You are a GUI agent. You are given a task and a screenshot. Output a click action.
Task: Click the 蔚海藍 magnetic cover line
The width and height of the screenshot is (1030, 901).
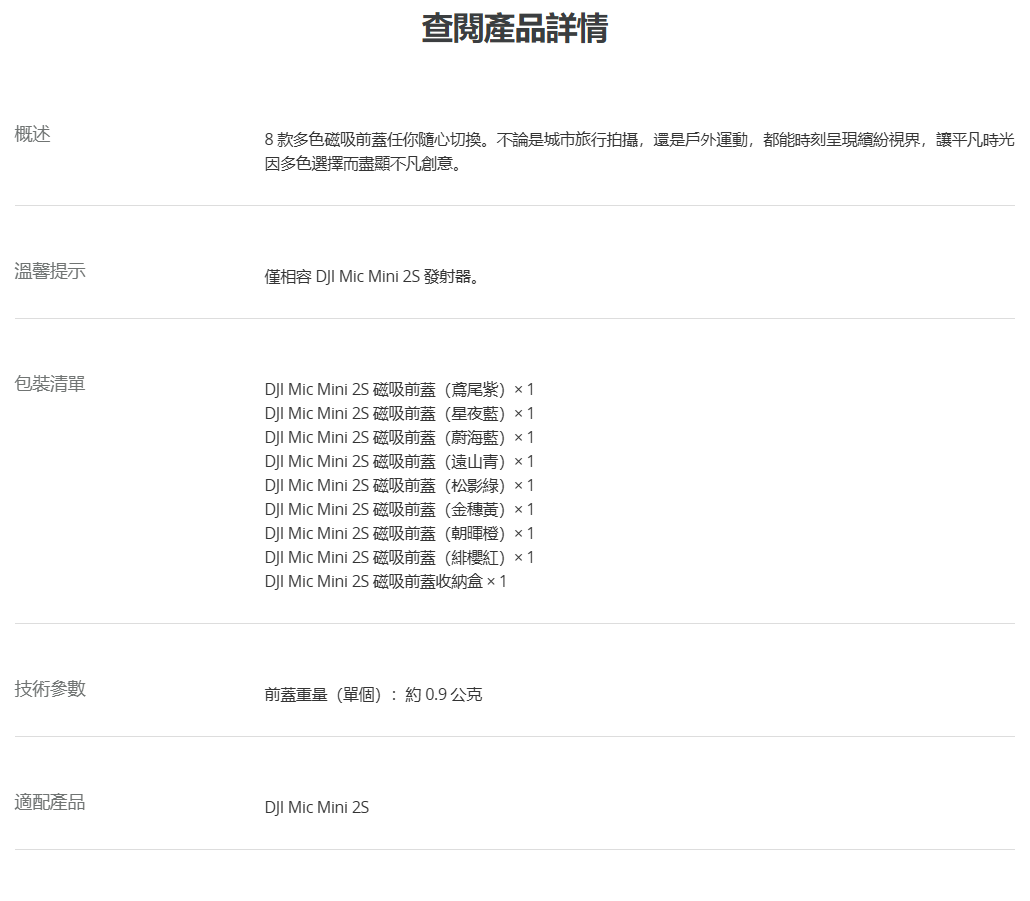pyautogui.click(x=399, y=437)
